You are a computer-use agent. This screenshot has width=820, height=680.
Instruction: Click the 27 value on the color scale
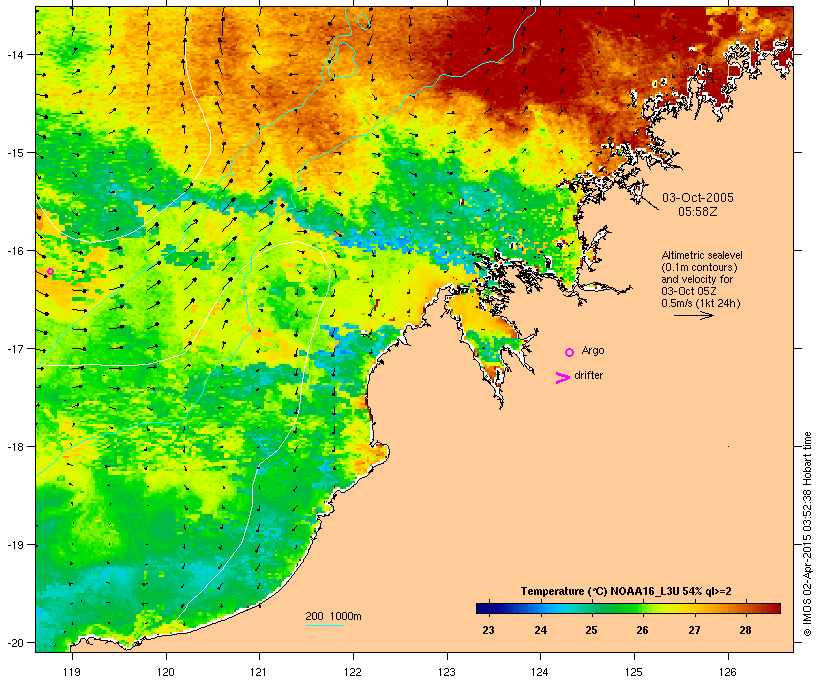(694, 630)
